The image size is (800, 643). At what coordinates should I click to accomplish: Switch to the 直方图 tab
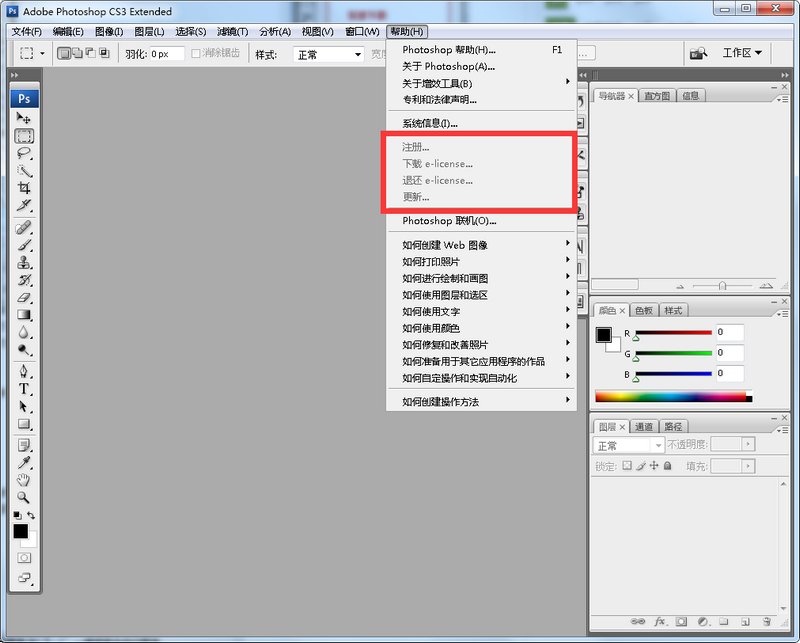coord(657,96)
